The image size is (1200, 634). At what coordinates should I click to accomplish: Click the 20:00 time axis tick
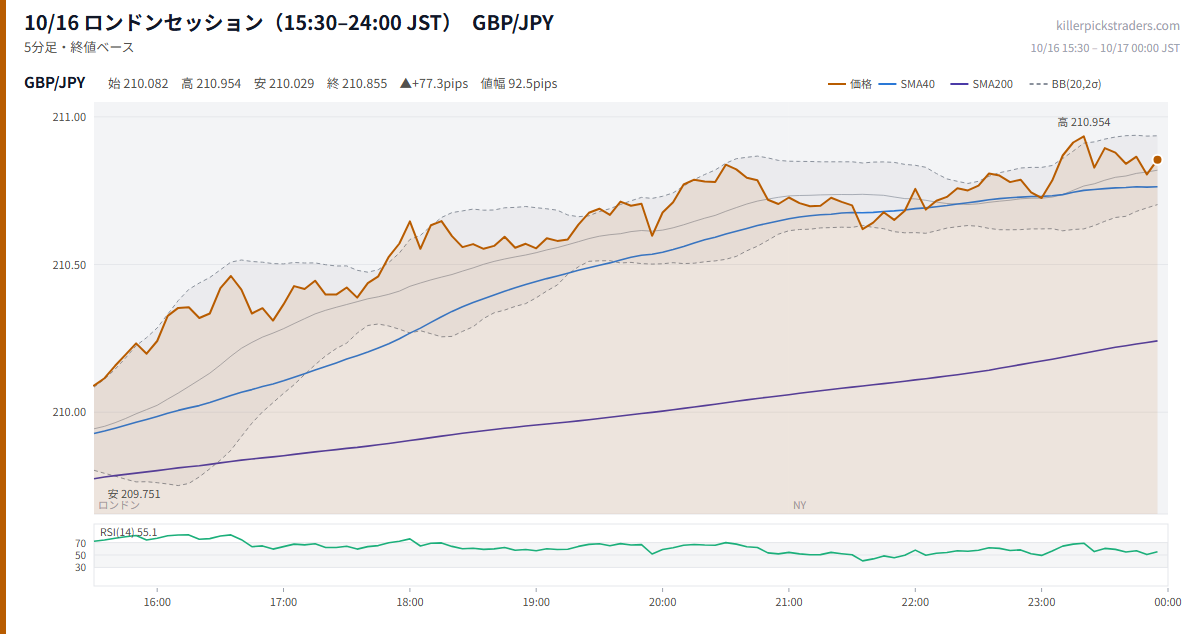pyautogui.click(x=662, y=602)
